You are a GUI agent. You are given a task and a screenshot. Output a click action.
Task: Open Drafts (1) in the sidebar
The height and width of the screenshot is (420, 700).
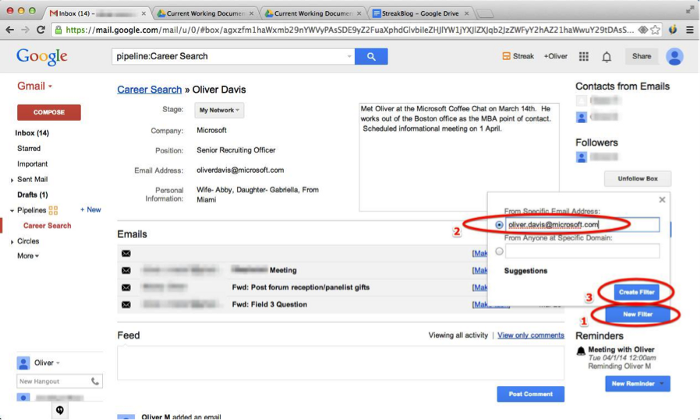point(33,195)
